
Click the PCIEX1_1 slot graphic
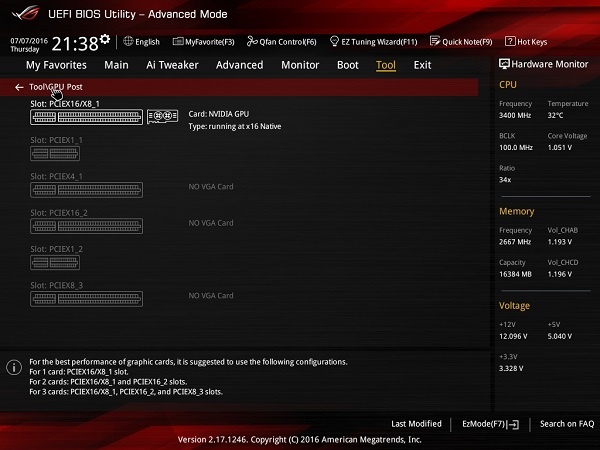pyautogui.click(x=55, y=153)
